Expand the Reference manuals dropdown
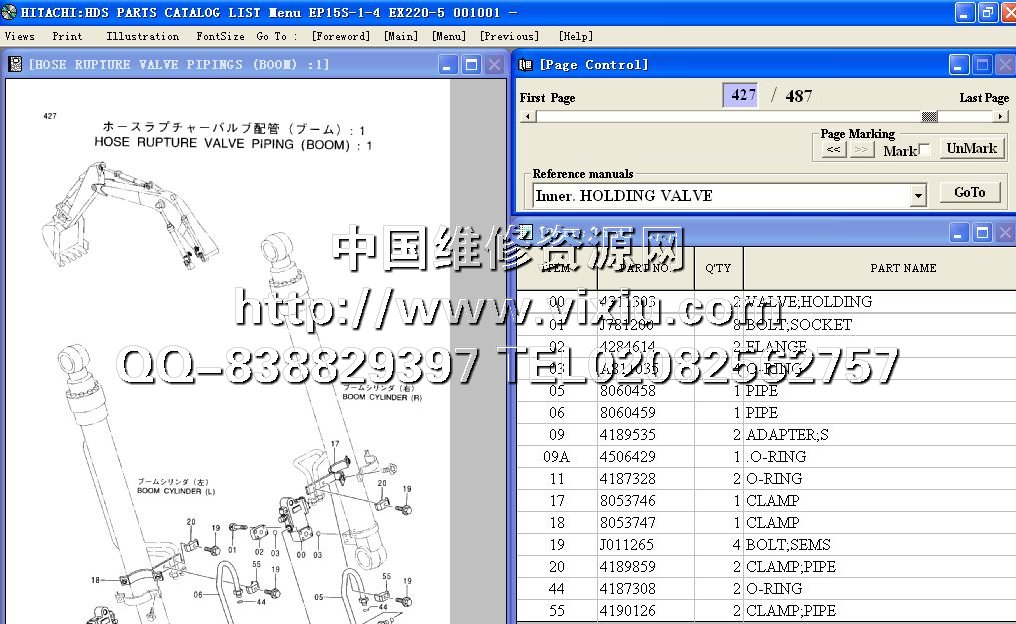 pyautogui.click(x=918, y=195)
